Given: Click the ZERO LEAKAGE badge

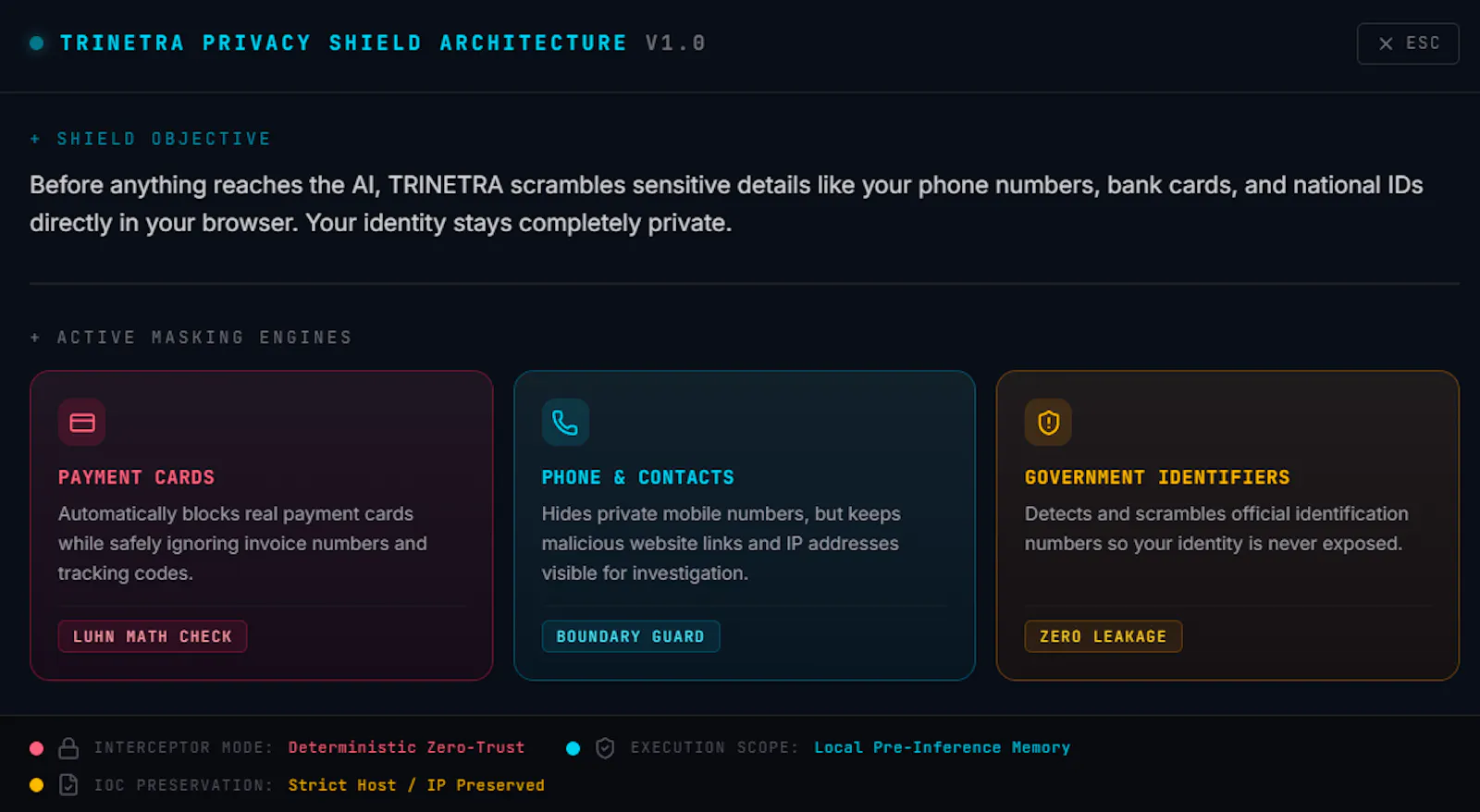Looking at the screenshot, I should [x=1104, y=636].
